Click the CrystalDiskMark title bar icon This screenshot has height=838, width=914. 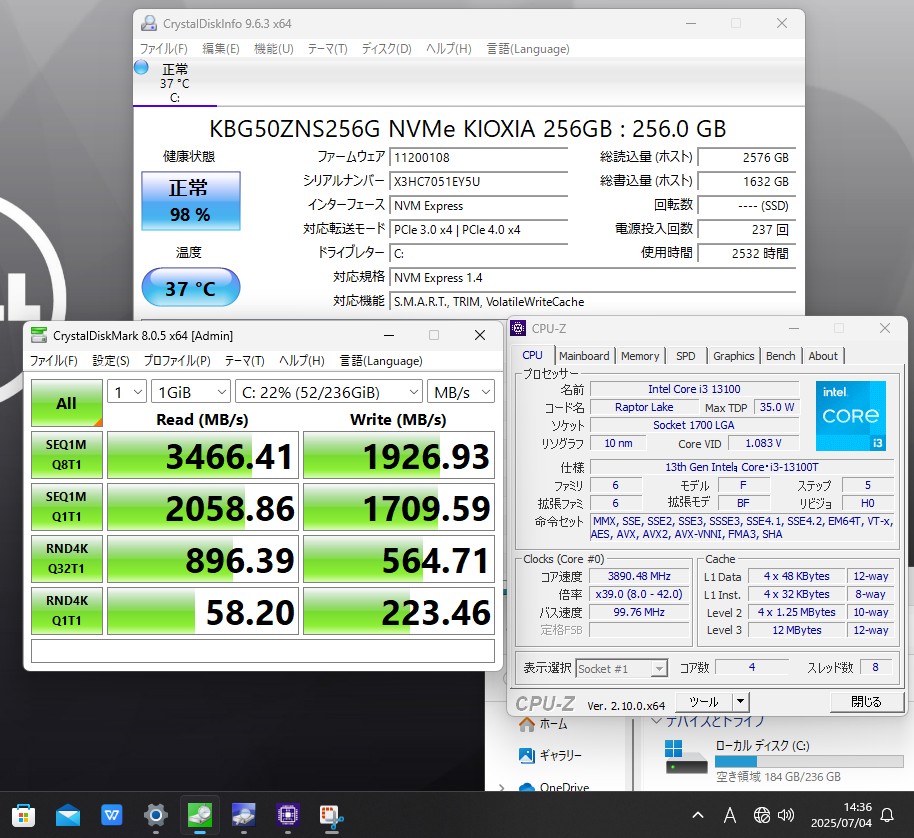pyautogui.click(x=39, y=335)
